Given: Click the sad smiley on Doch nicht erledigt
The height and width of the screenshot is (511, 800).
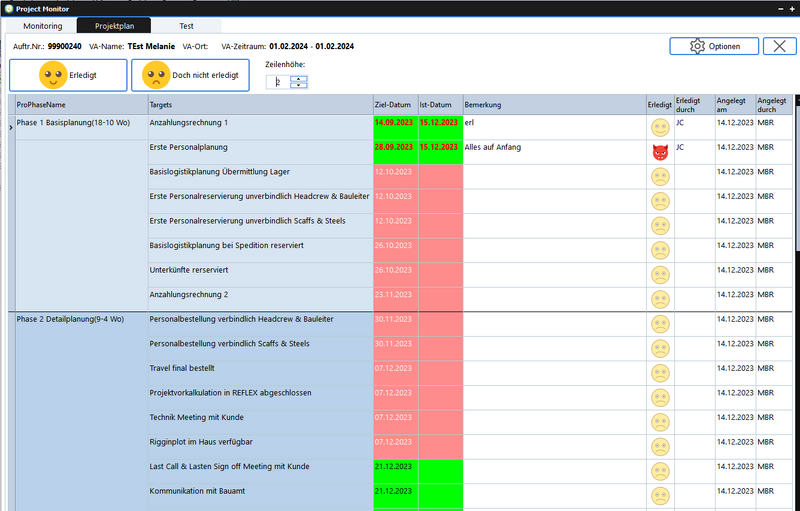Looking at the screenshot, I should tap(156, 75).
